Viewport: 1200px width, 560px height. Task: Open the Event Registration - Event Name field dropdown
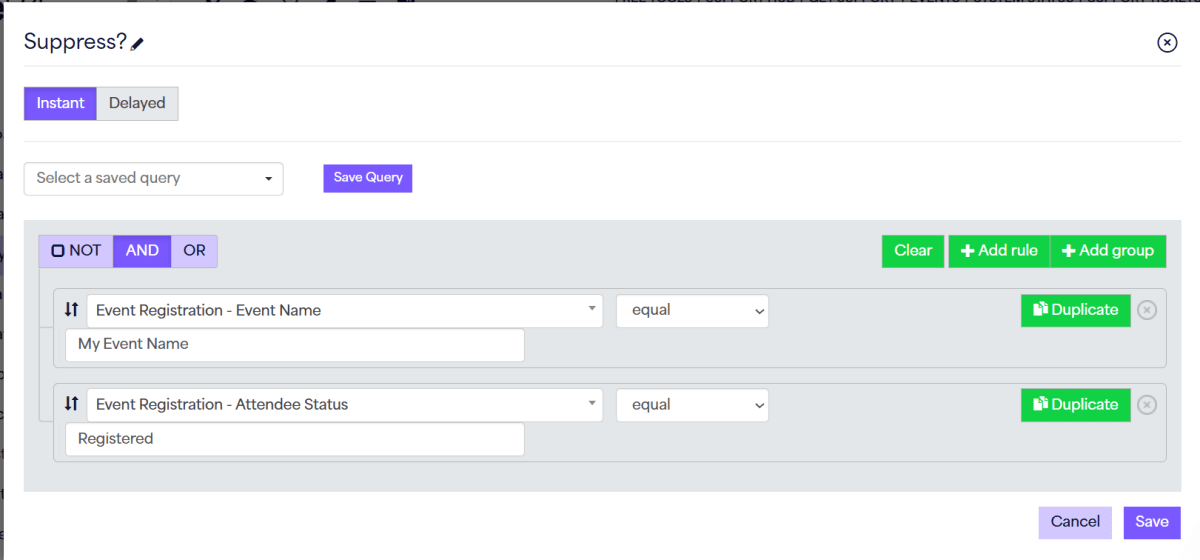tap(344, 310)
